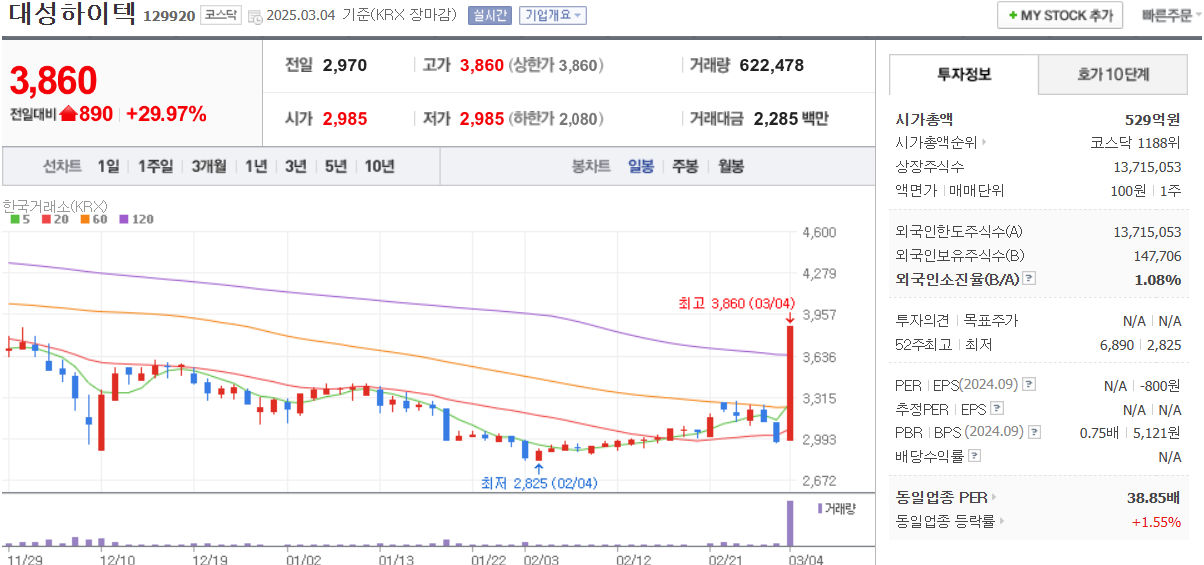Open help icon beside PBR BPS(2024.09)
Image resolution: width=1204 pixels, height=565 pixels.
tap(1033, 432)
